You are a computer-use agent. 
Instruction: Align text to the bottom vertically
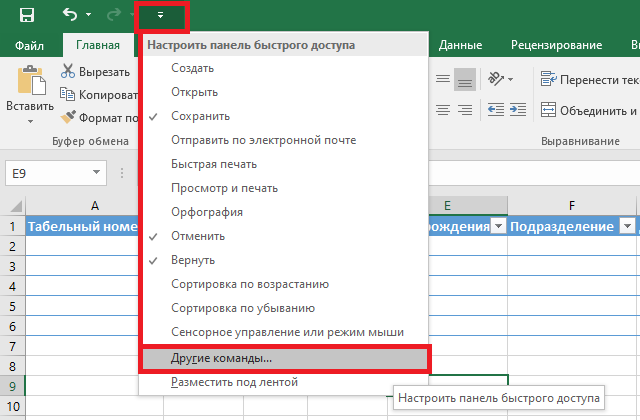point(465,79)
